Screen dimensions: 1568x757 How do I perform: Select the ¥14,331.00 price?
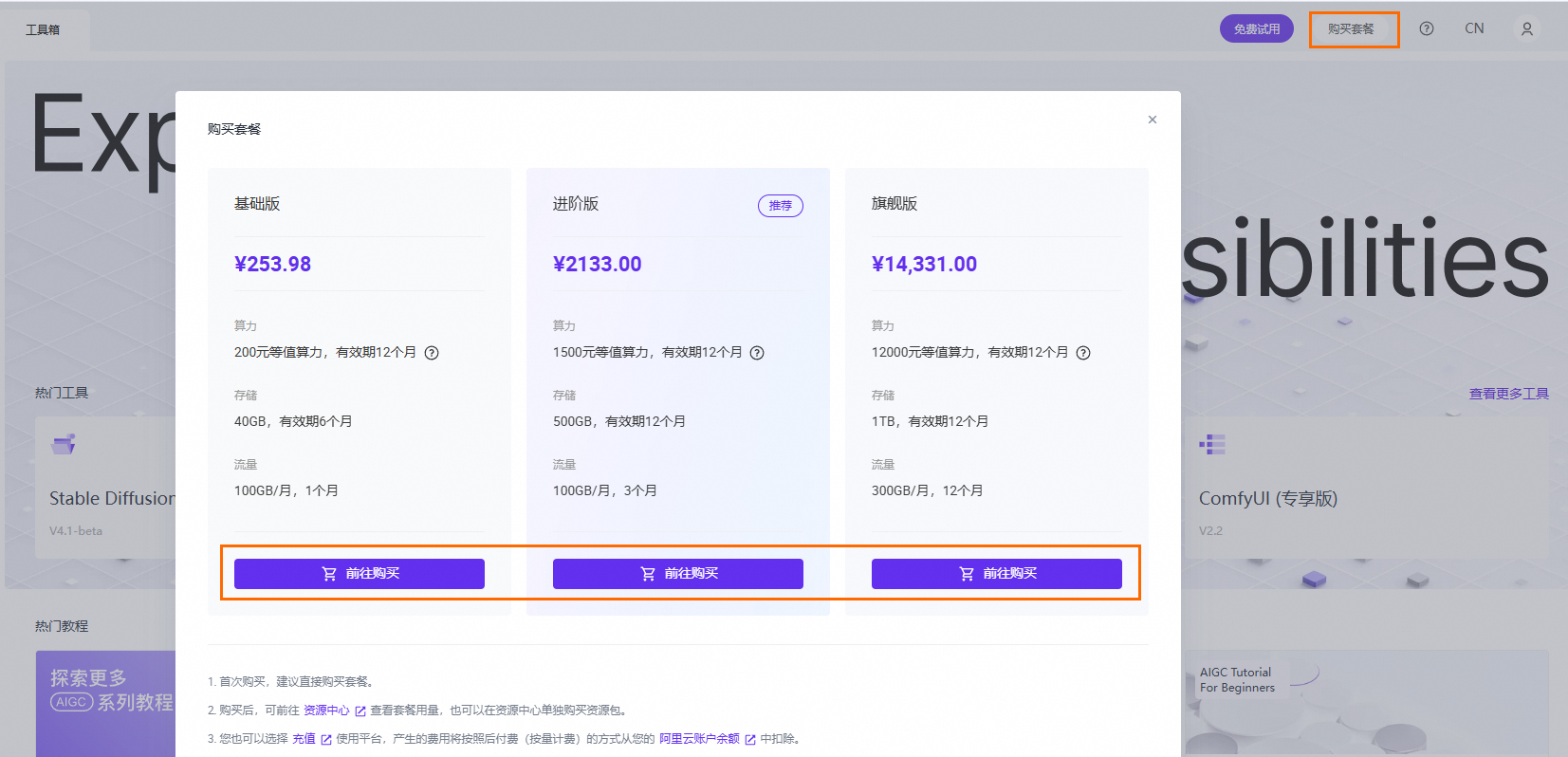coord(925,265)
